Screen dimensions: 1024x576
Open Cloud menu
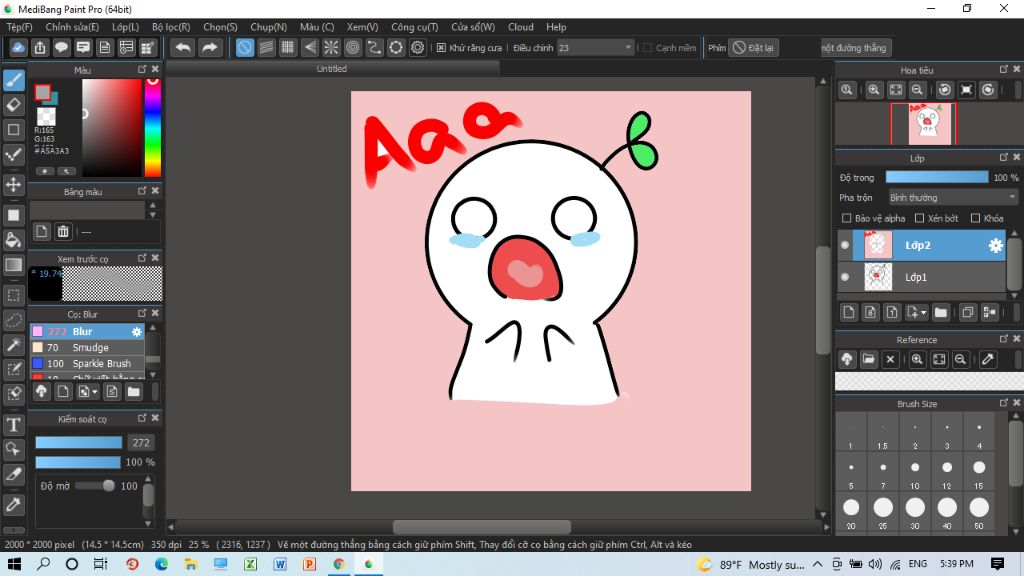pos(520,27)
